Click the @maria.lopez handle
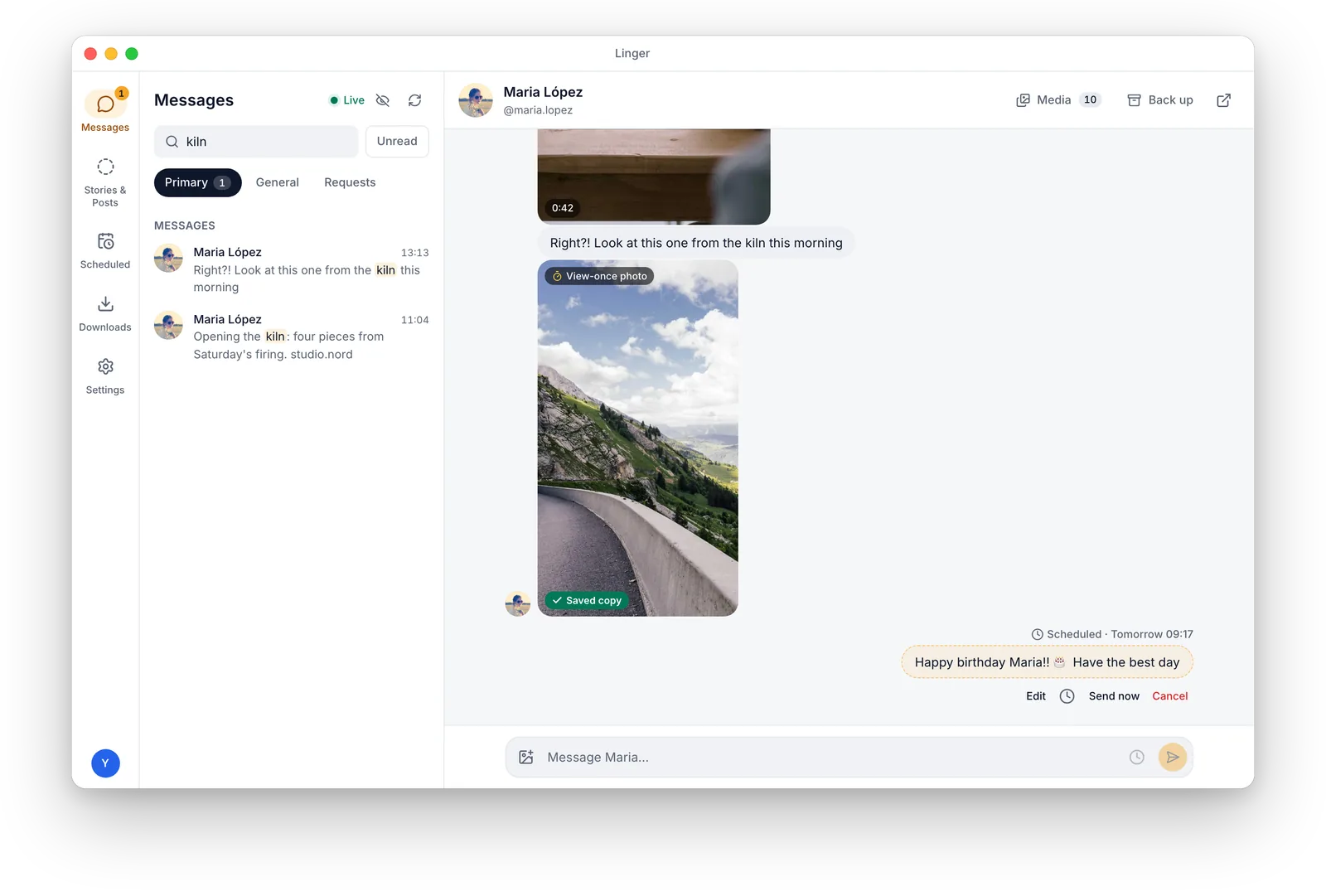Image resolution: width=1326 pixels, height=896 pixels. coord(538,110)
